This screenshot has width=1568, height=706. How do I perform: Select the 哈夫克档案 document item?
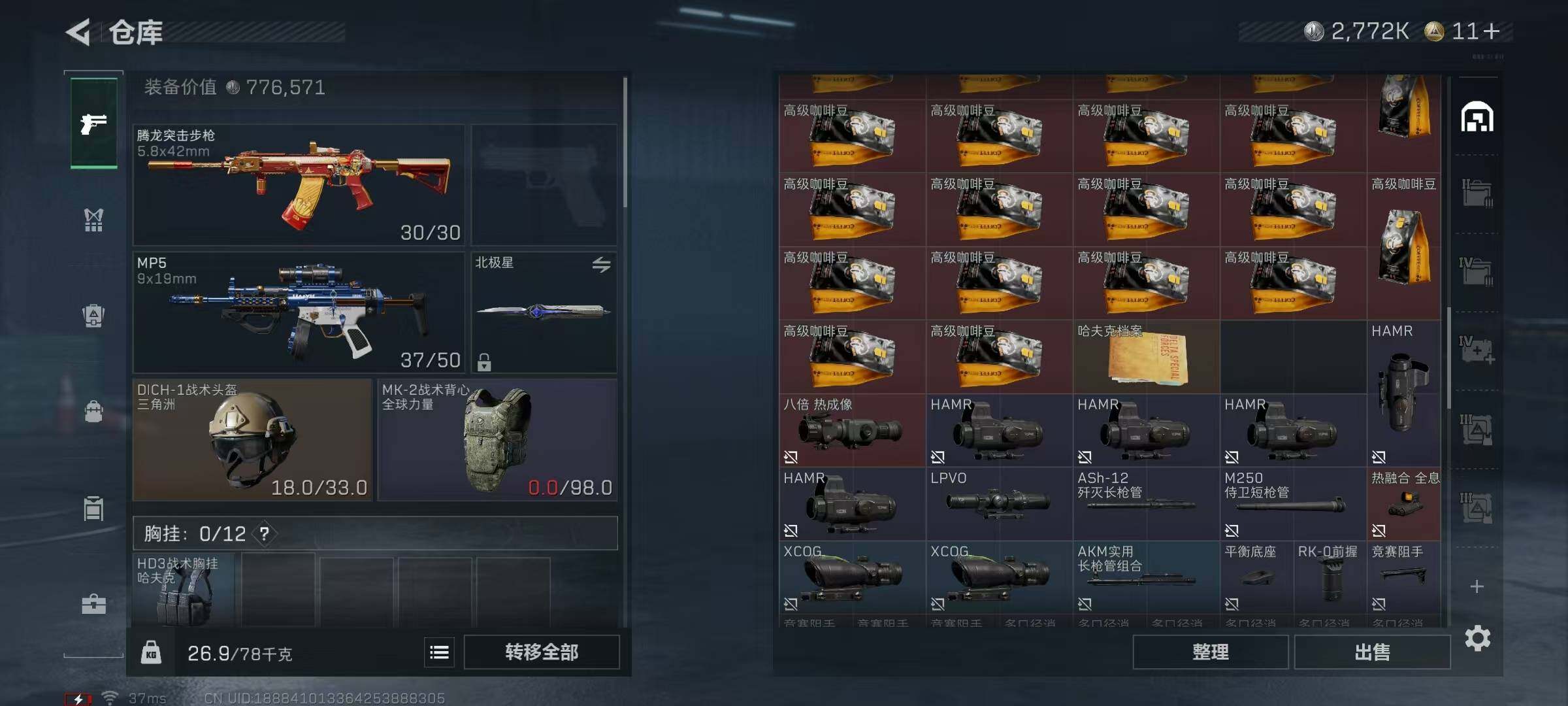pos(1146,357)
